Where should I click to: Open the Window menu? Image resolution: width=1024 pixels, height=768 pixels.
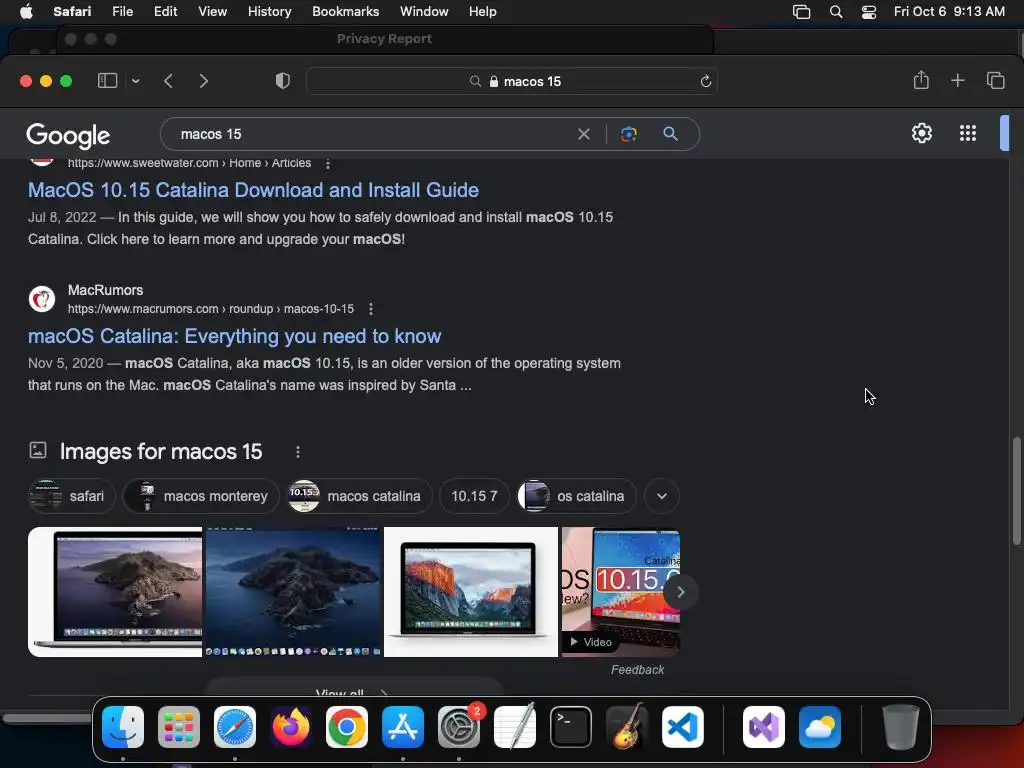[x=424, y=12]
